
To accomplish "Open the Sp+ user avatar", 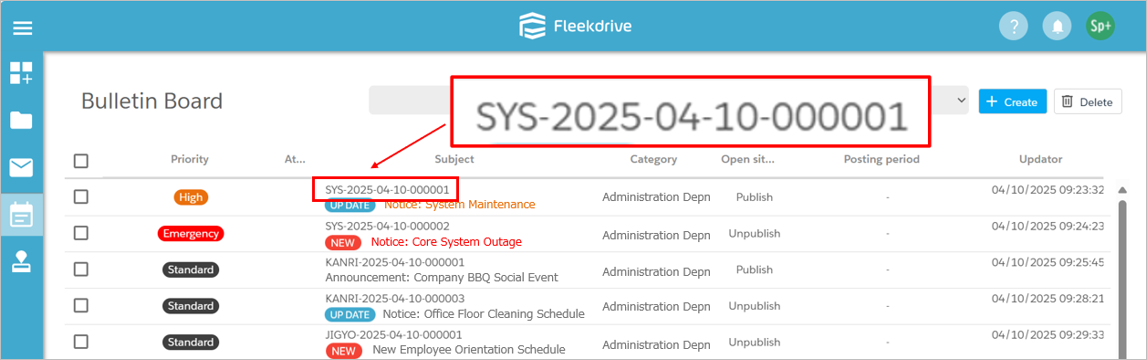I will click(1100, 26).
